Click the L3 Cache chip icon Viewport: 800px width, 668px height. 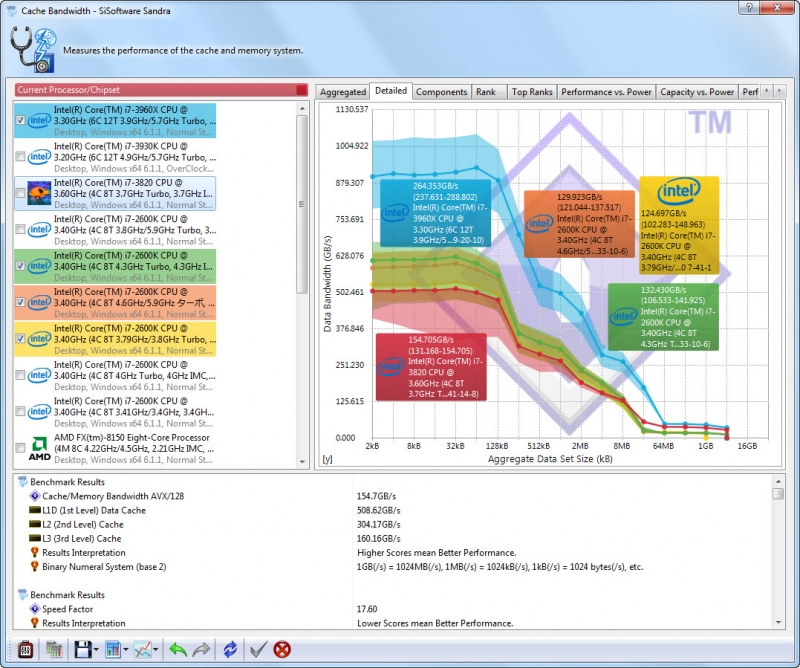(x=35, y=538)
